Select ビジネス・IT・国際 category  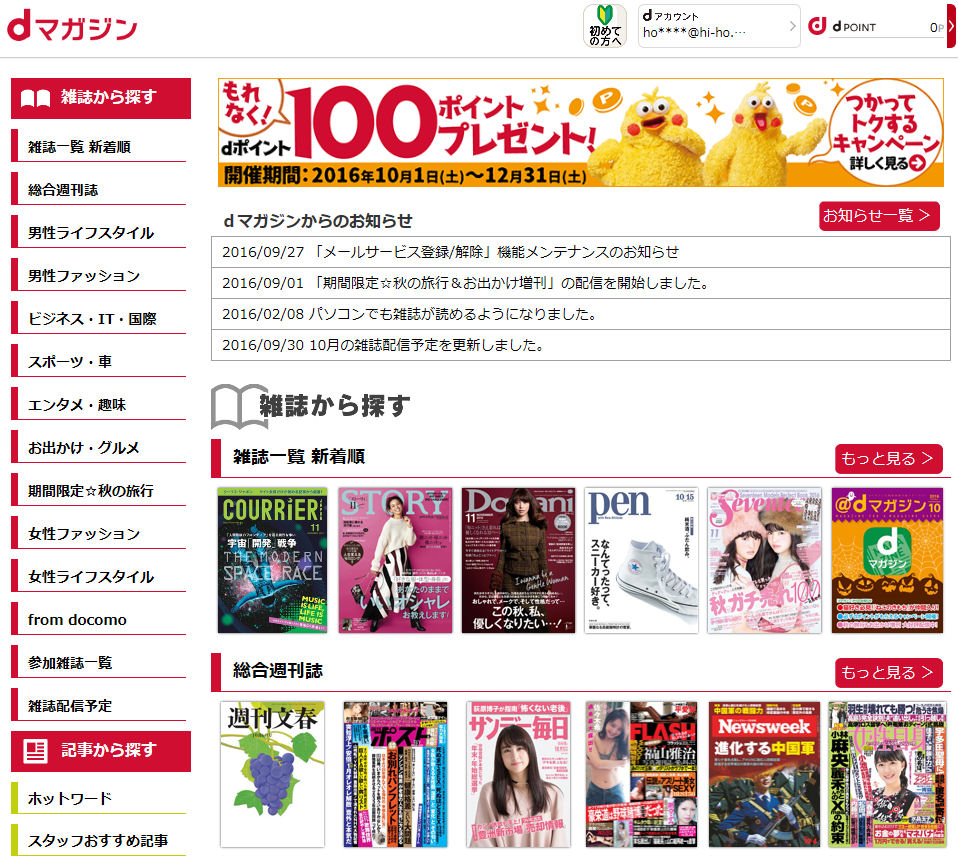pyautogui.click(x=98, y=318)
